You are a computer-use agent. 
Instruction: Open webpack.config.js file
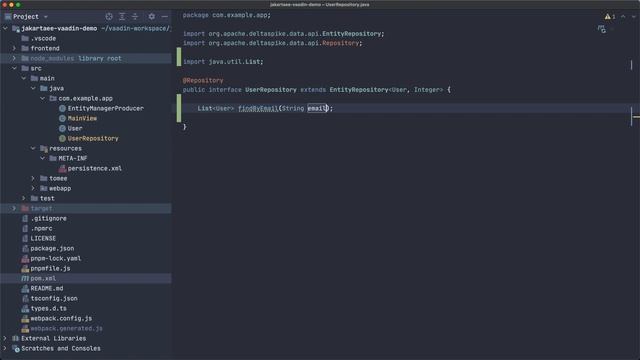click(61, 318)
